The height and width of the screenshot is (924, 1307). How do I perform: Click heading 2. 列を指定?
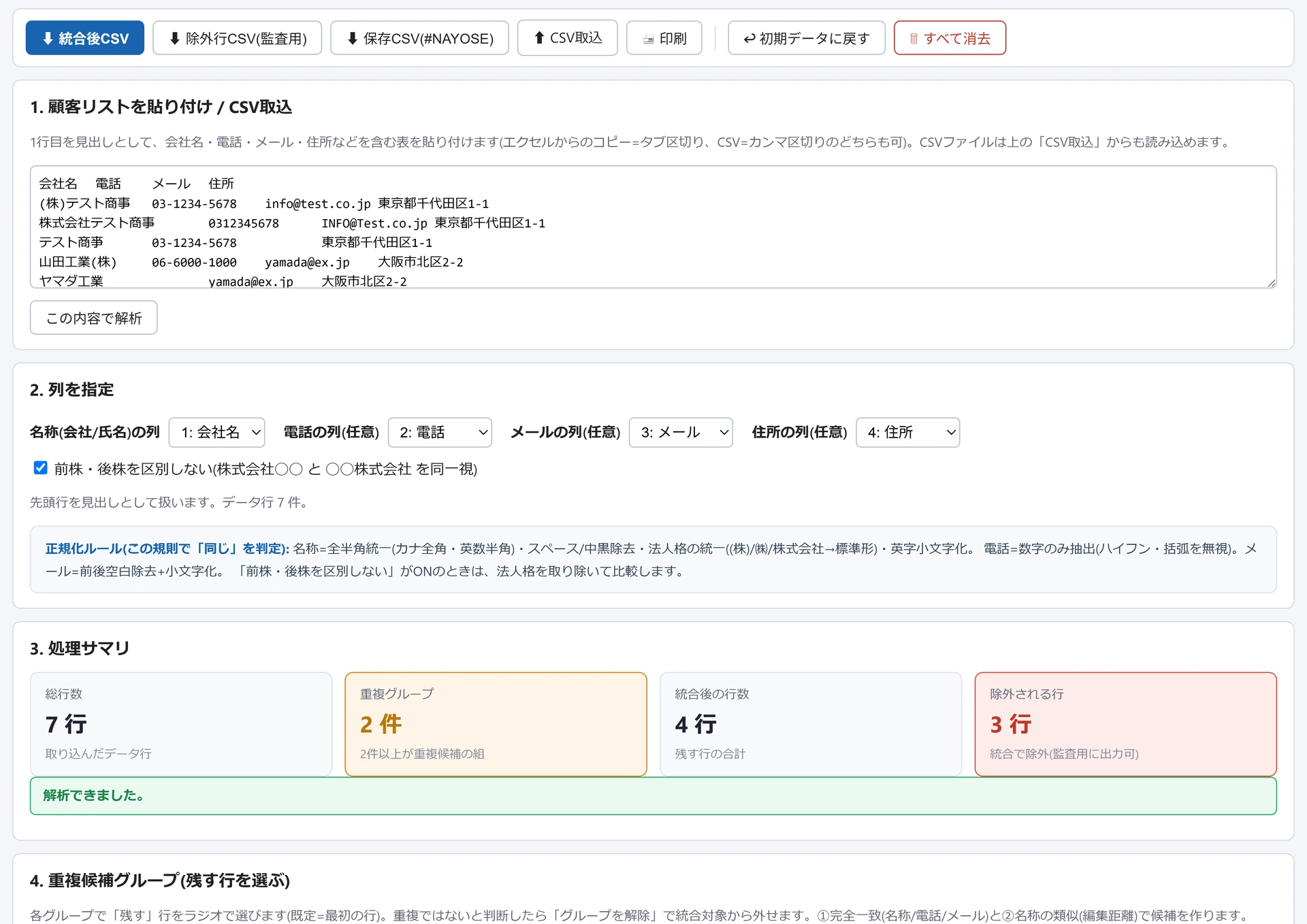click(x=71, y=389)
